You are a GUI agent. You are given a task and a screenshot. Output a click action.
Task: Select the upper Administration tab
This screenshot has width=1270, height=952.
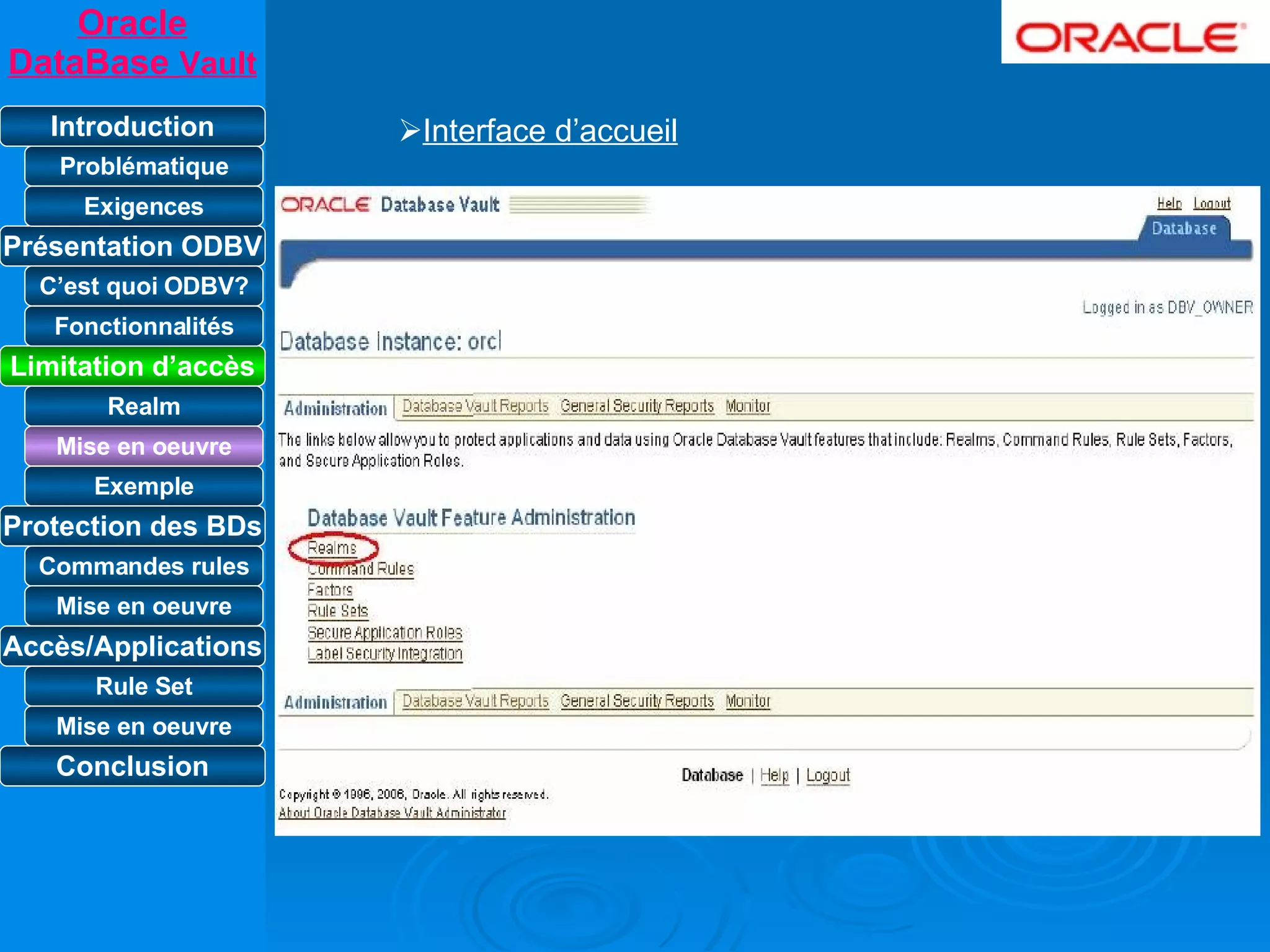coord(335,408)
